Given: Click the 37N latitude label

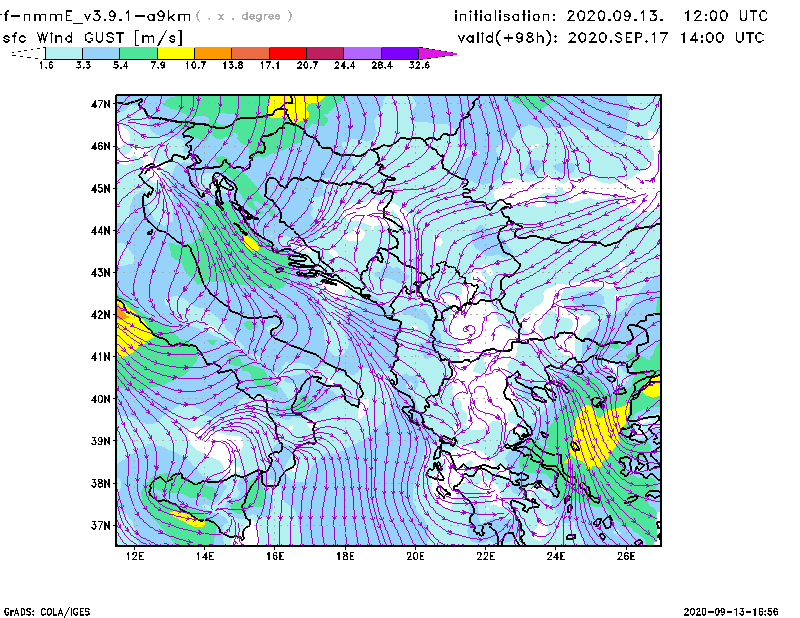Looking at the screenshot, I should [101, 525].
